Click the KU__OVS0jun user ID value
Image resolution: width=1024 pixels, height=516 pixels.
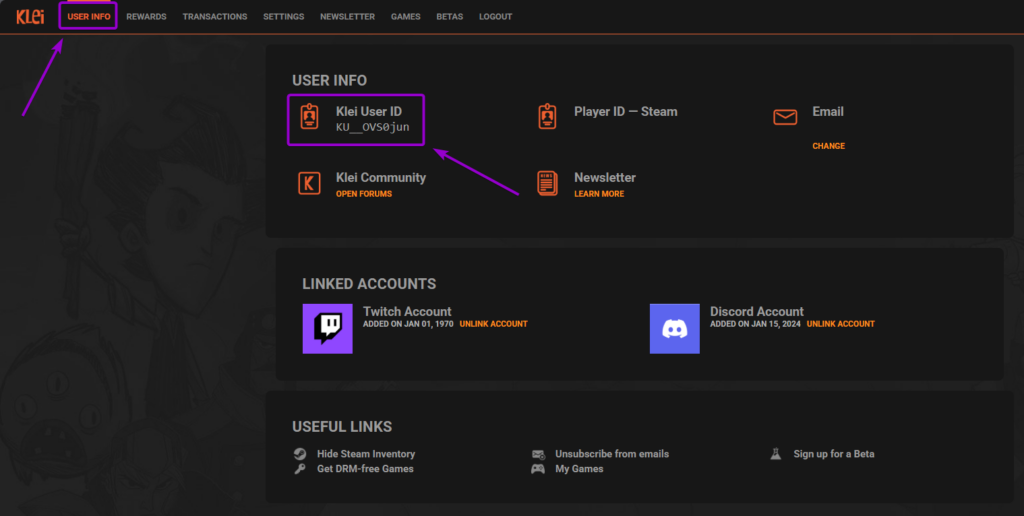pos(373,127)
